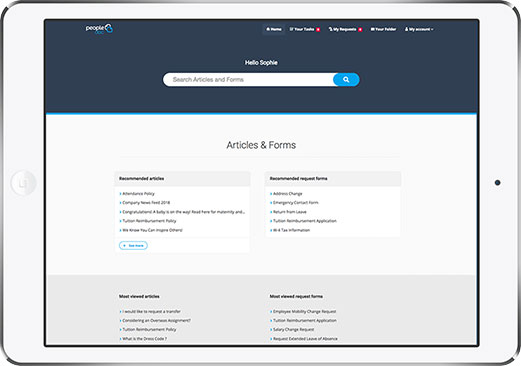Click the Most viewed articles heading

click(x=139, y=296)
